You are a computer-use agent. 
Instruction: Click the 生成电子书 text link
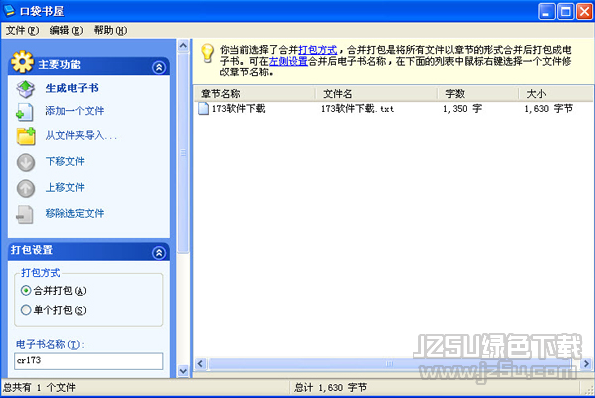pos(72,88)
